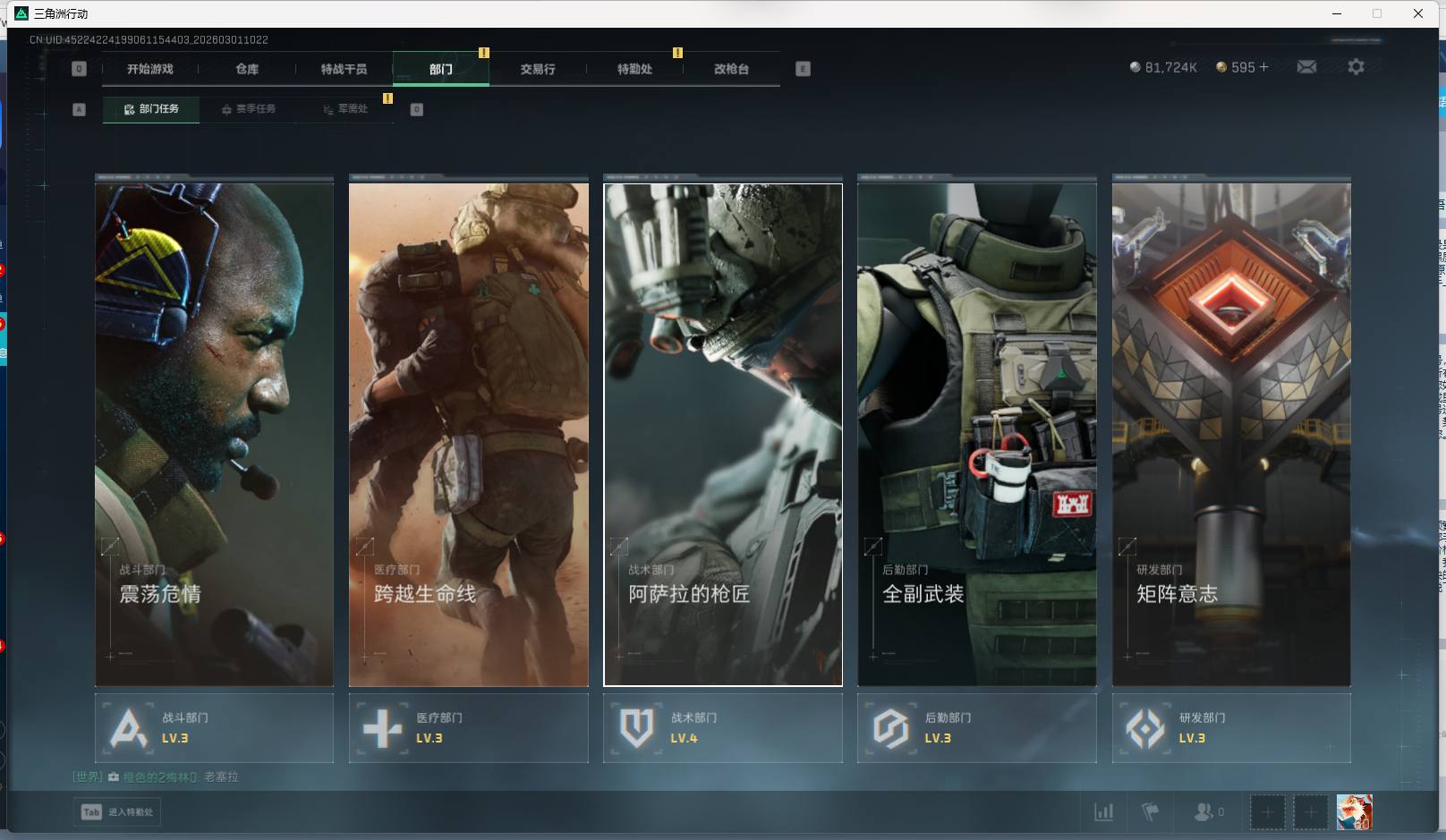Open the 交易行 tab
Screen dimensions: 1446x840
pos(538,69)
